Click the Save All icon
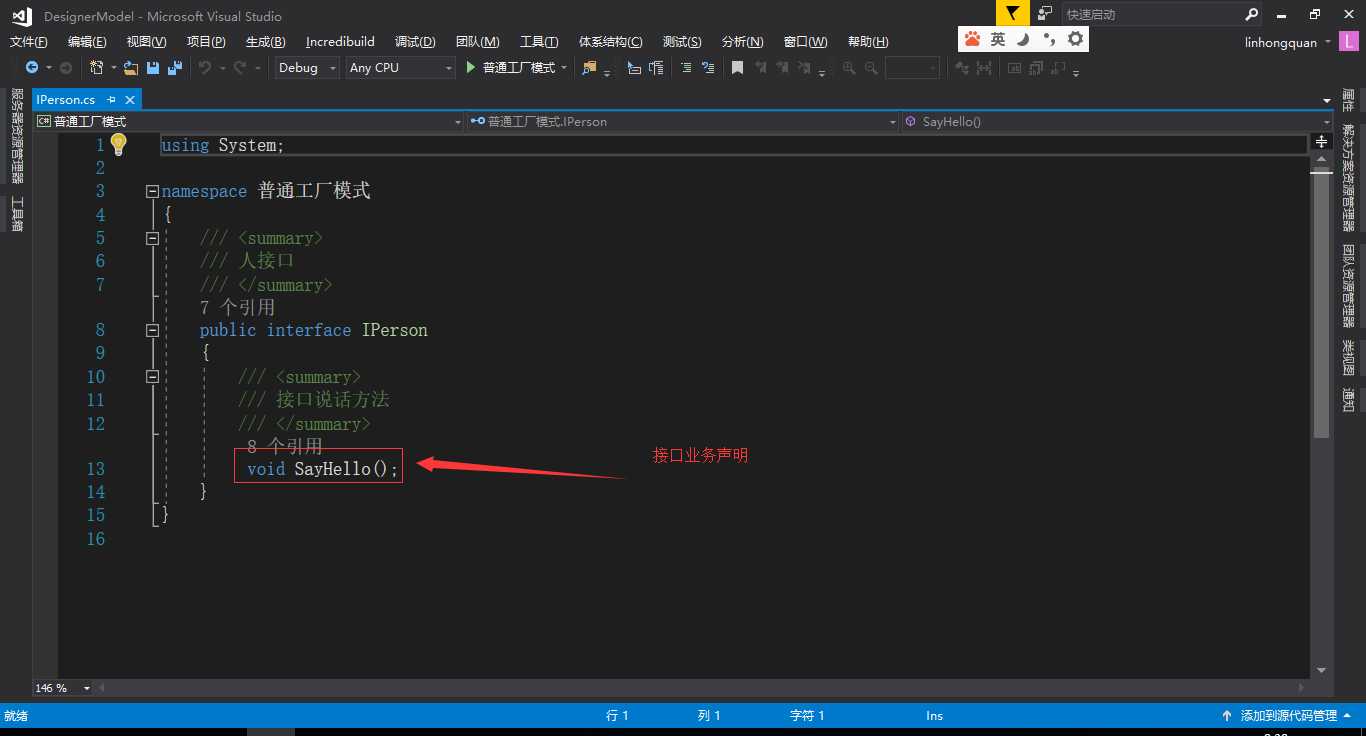Image resolution: width=1366 pixels, height=736 pixels. (175, 67)
